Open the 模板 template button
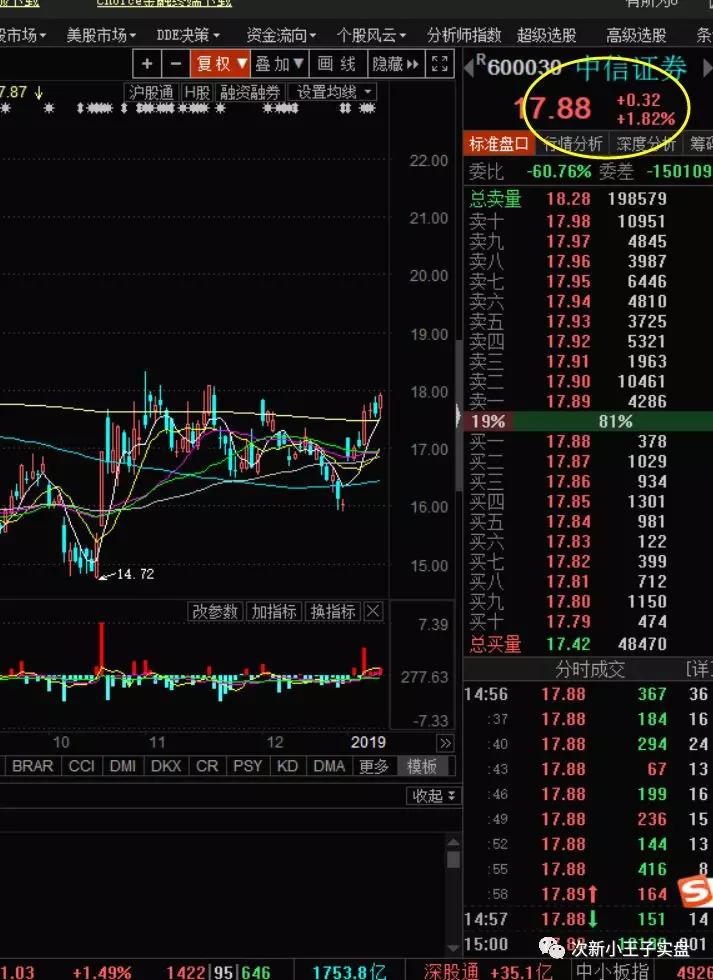 (x=422, y=766)
